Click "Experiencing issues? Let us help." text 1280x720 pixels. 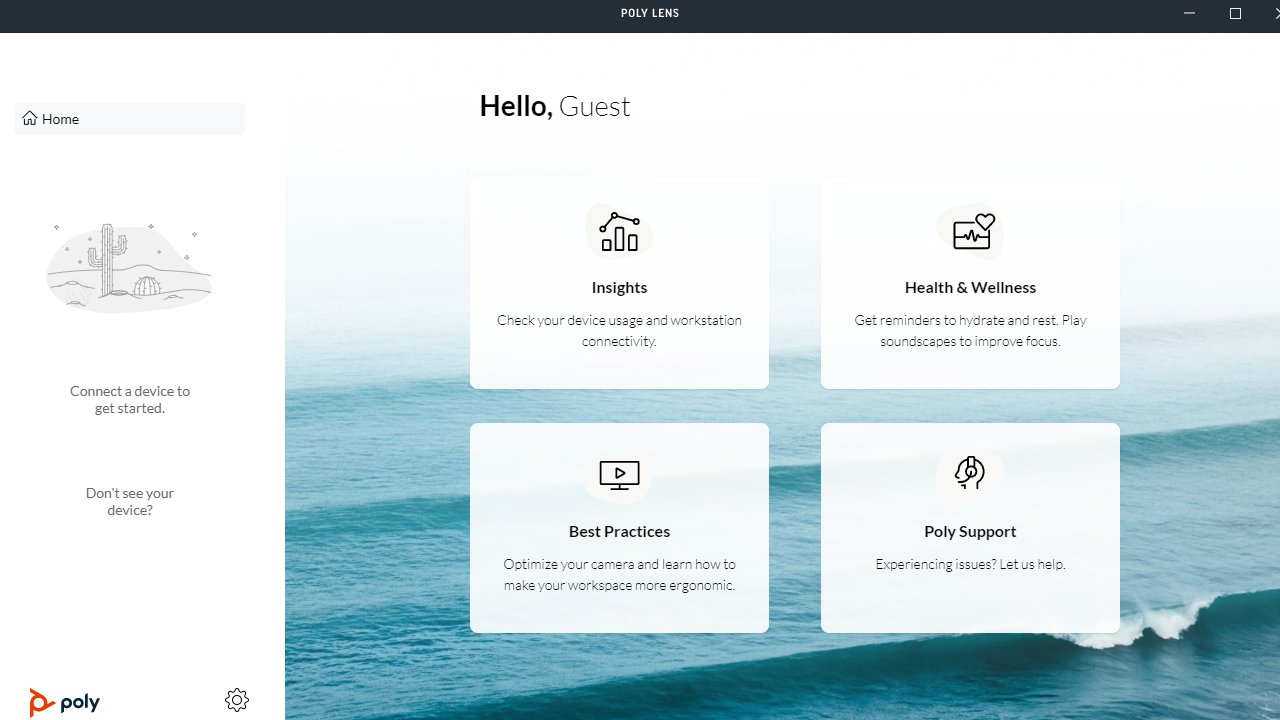970,564
